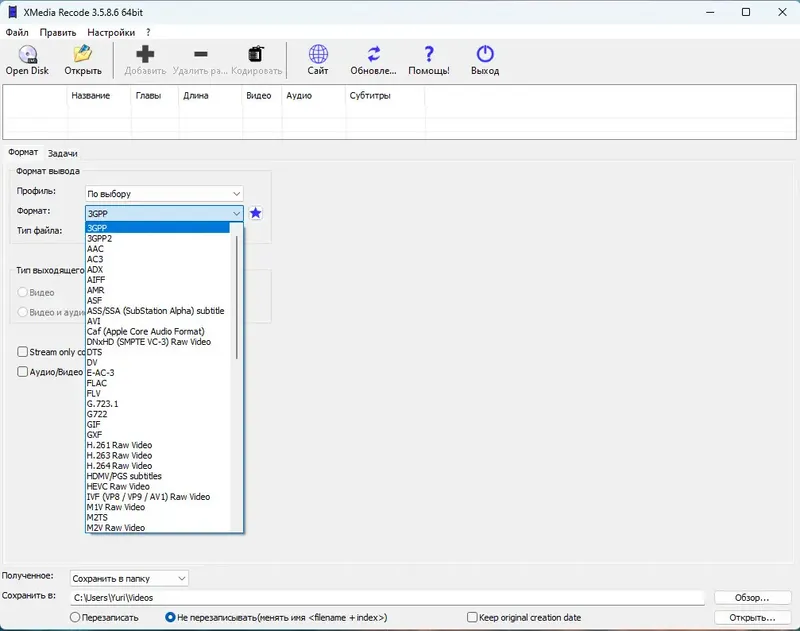Click the Субтитры column header
The height and width of the screenshot is (631, 800).
pyautogui.click(x=385, y=95)
